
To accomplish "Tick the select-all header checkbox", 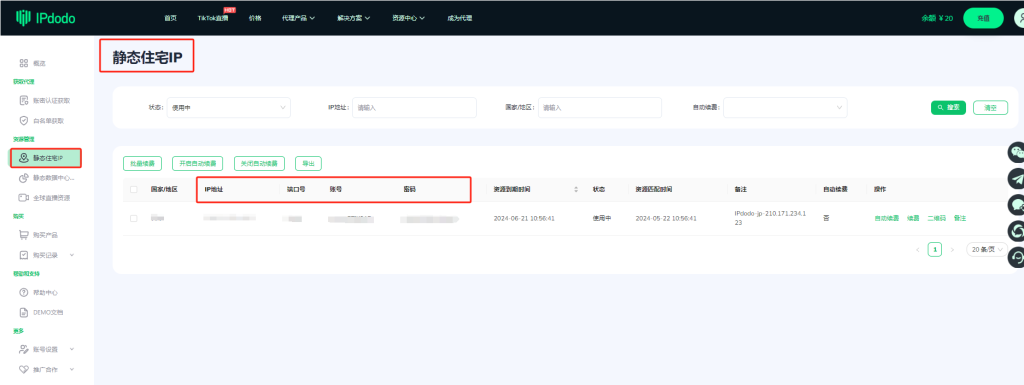I will [134, 189].
